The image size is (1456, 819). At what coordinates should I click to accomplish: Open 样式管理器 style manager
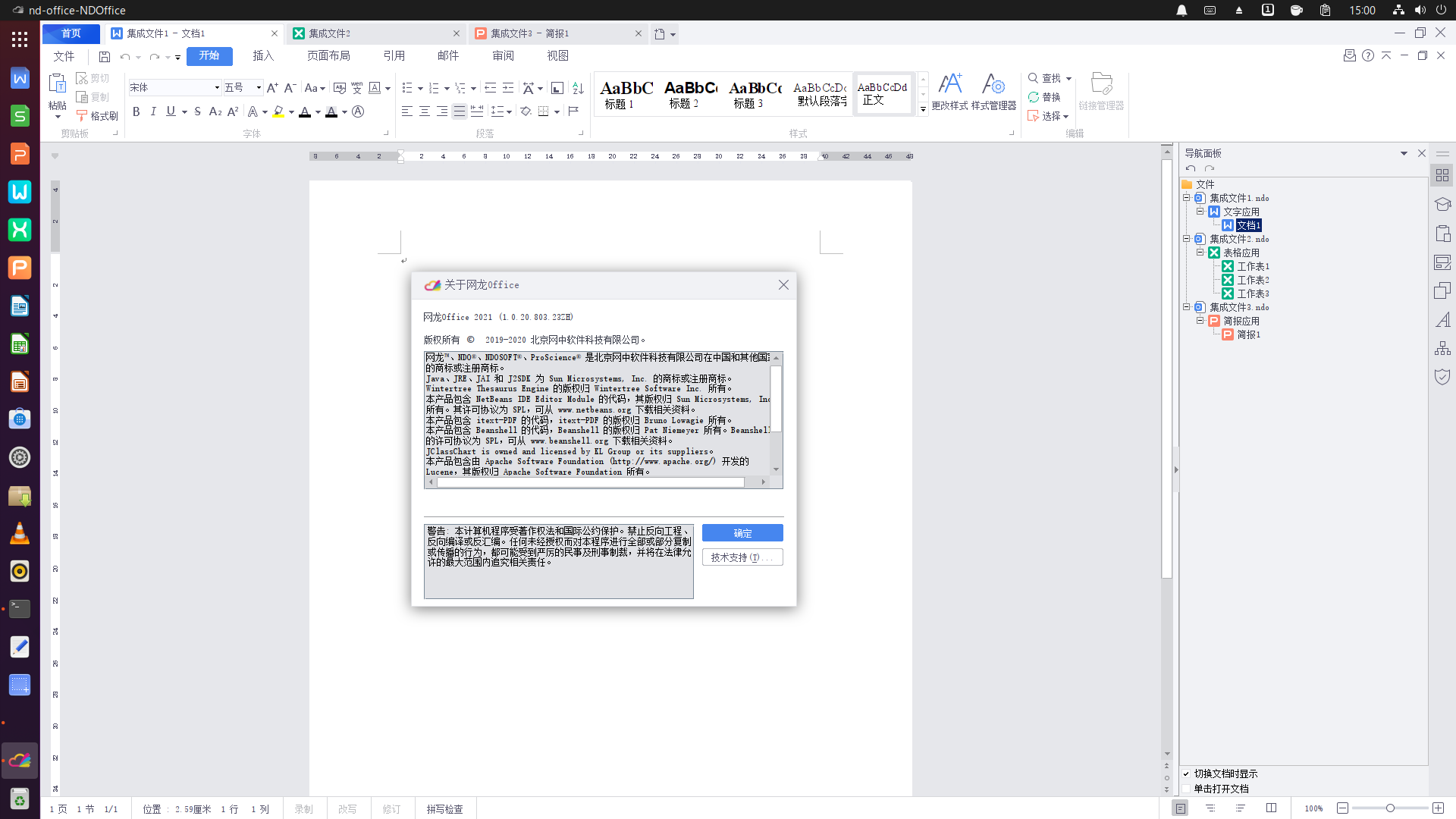tap(993, 93)
